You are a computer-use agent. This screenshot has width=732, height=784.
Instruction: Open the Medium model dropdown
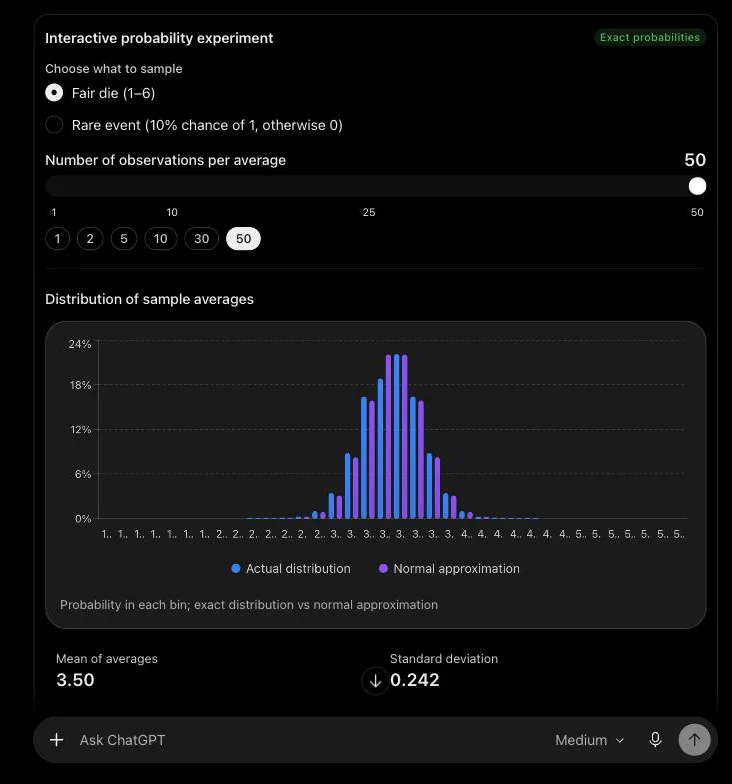[x=590, y=740]
